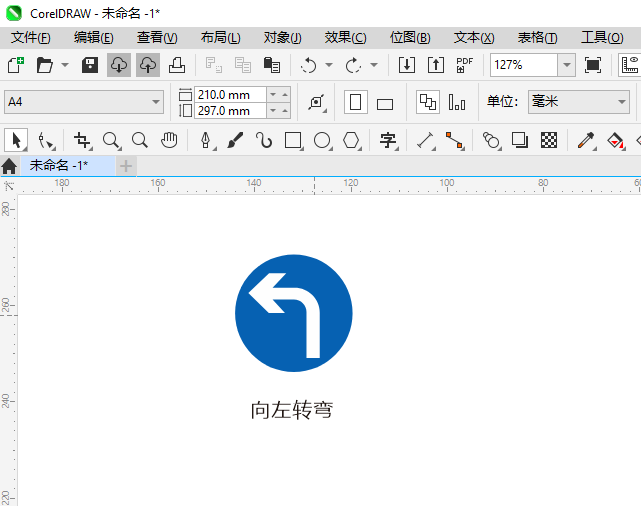
Task: Select the Polygon tool
Action: click(x=351, y=141)
